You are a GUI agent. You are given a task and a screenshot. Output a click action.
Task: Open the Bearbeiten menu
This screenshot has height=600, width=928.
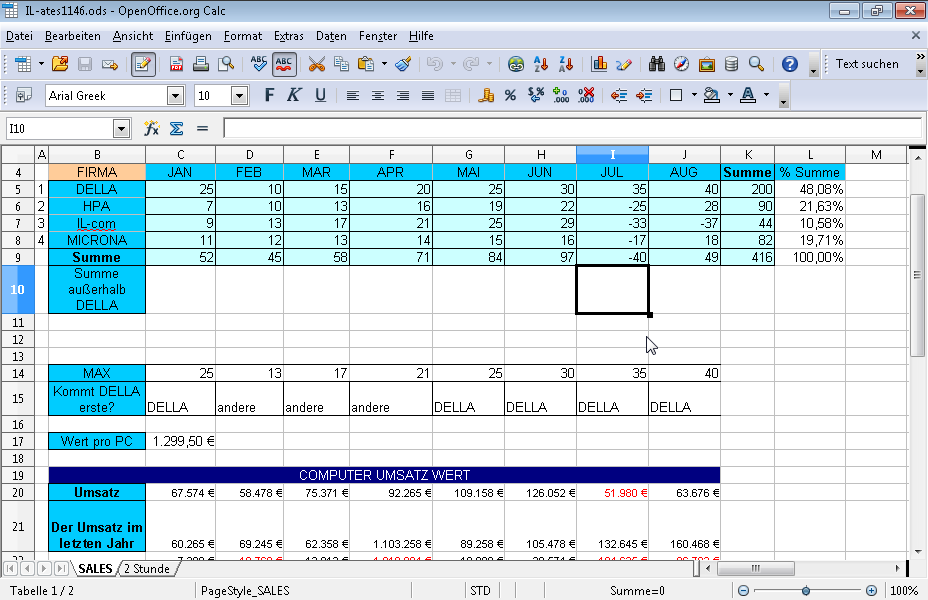73,36
